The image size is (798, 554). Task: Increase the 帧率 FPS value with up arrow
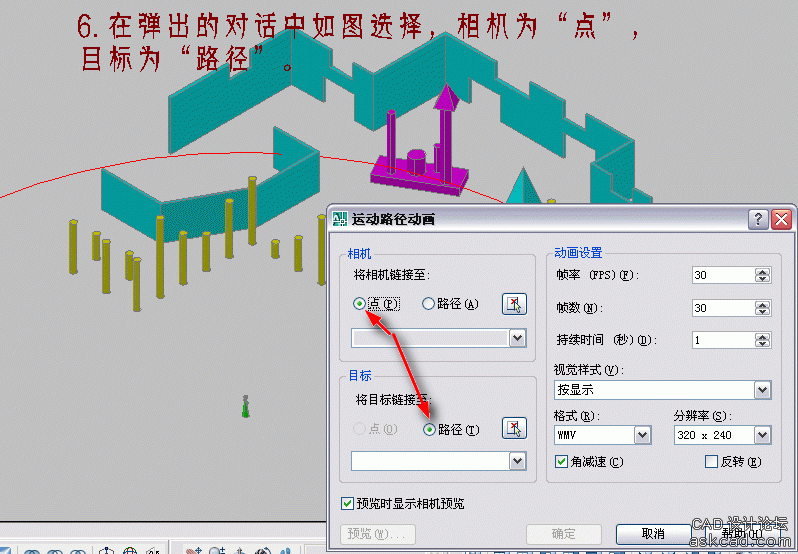click(x=762, y=271)
